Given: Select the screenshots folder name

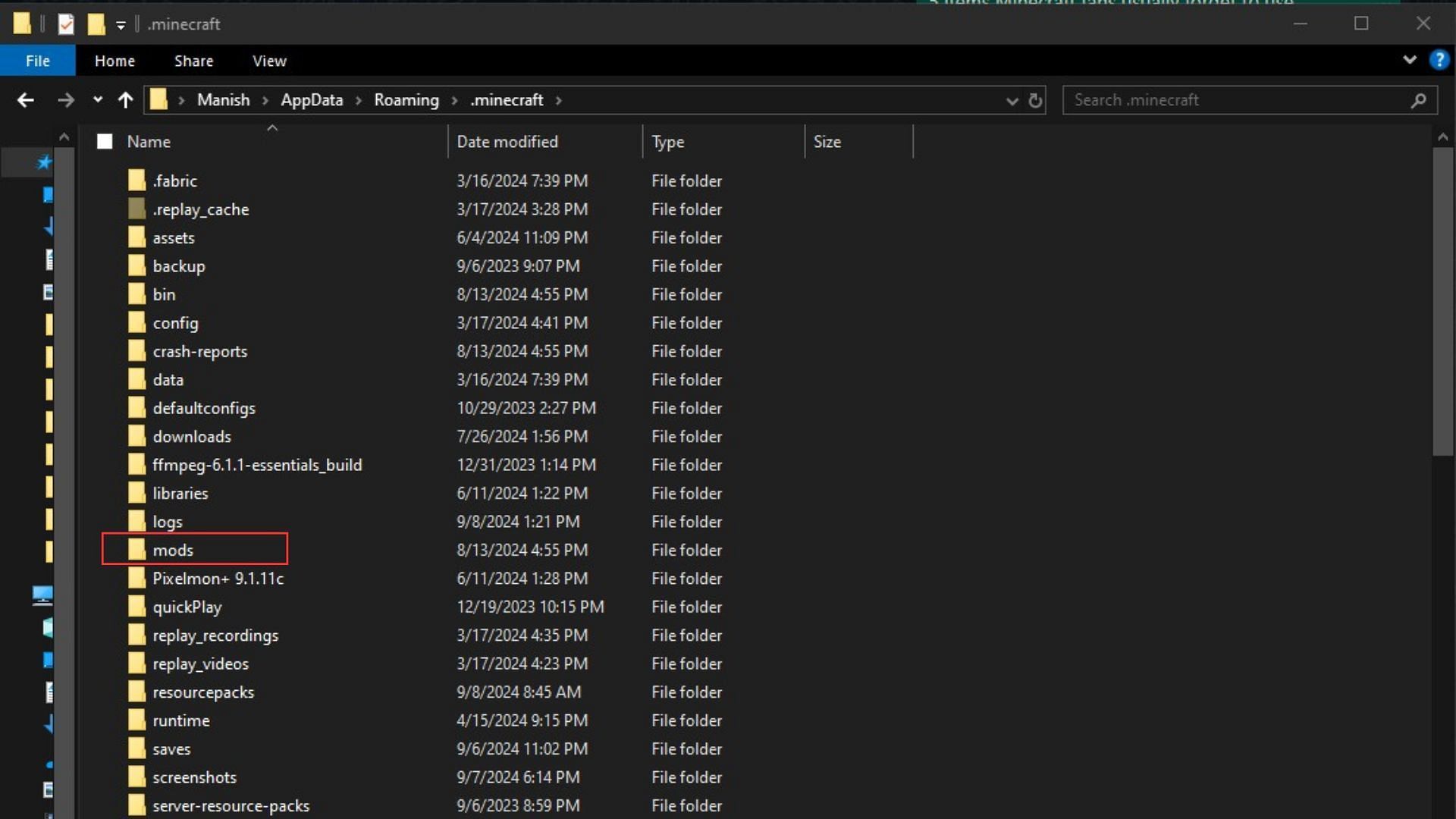Looking at the screenshot, I should (x=194, y=777).
